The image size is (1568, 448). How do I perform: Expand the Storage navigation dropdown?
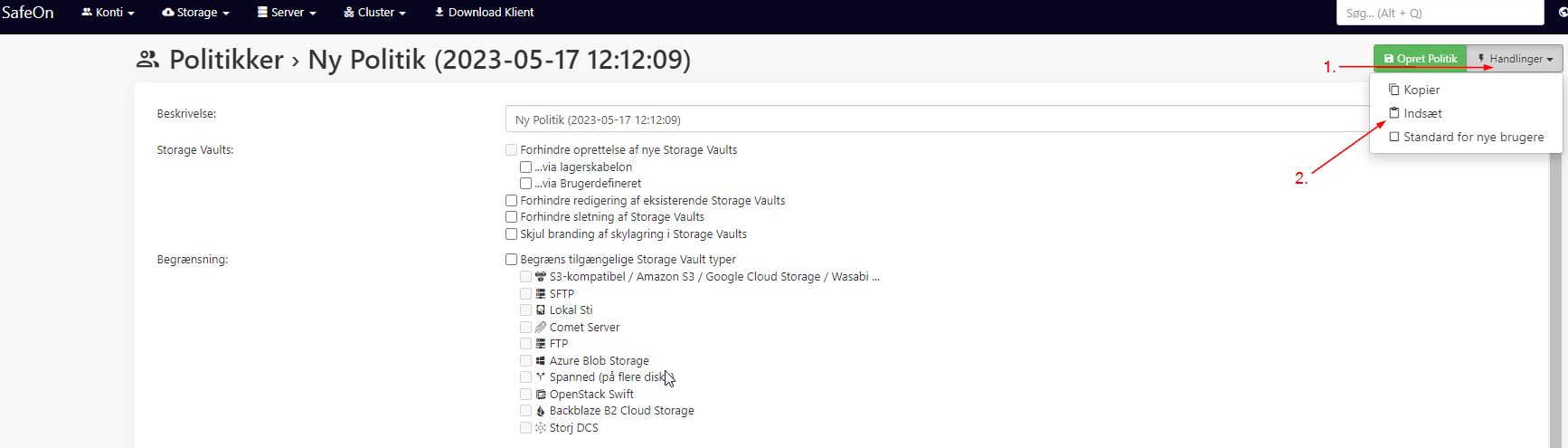tap(195, 13)
